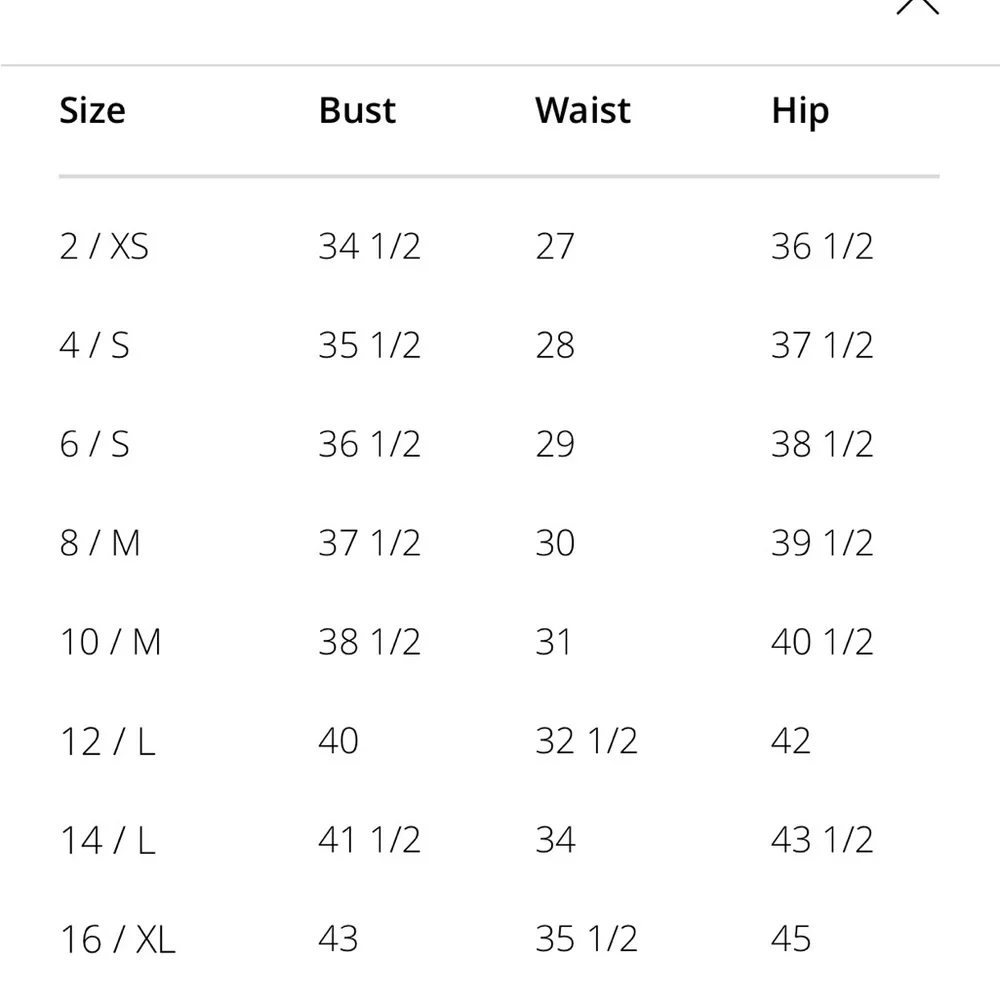Screen dimensions: 1000x1000
Task: Select the 10 / M size row label
Action: [110, 642]
